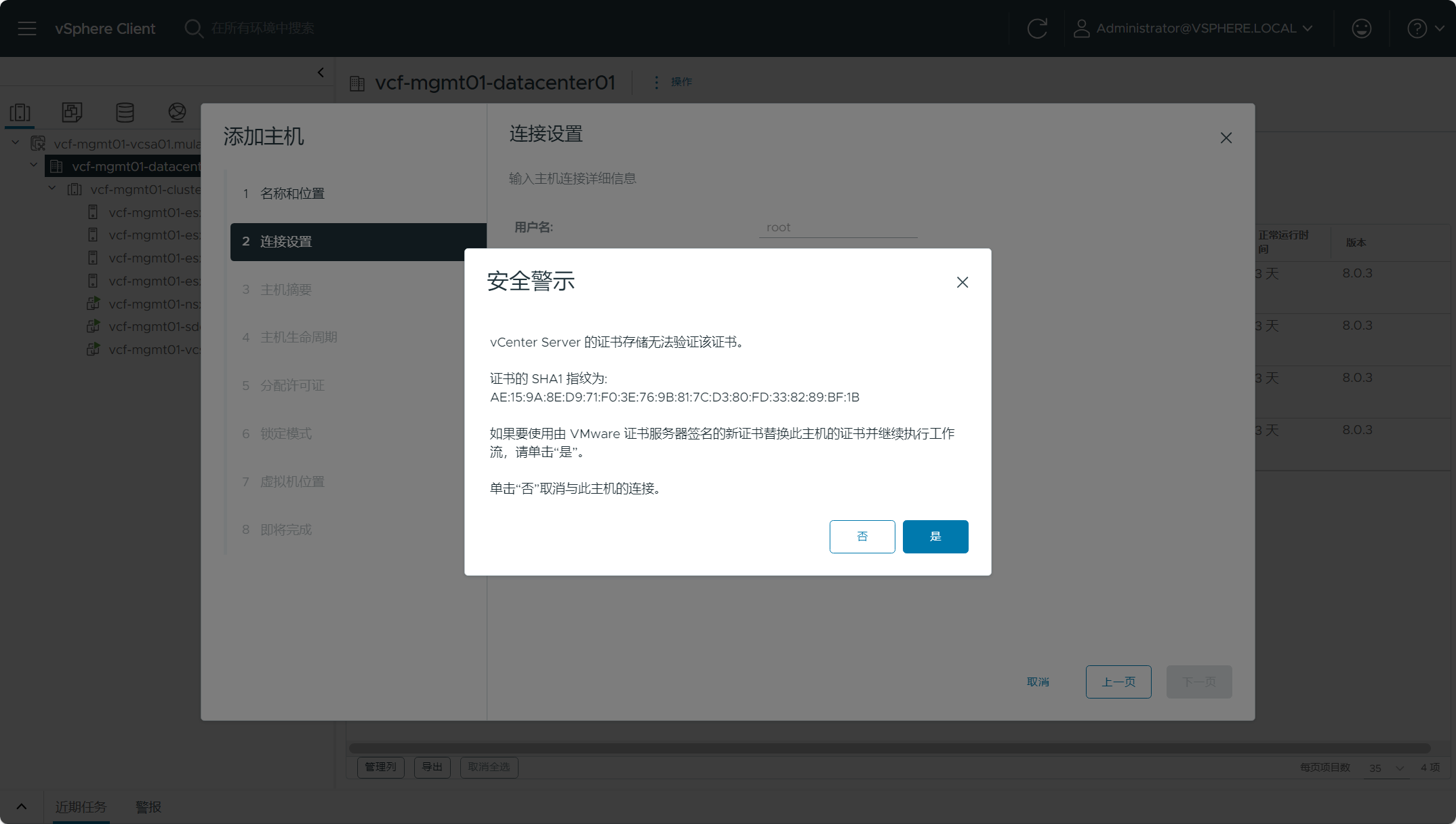Switch to Networking inventory view
This screenshot has width=1456, height=824.
[x=177, y=112]
